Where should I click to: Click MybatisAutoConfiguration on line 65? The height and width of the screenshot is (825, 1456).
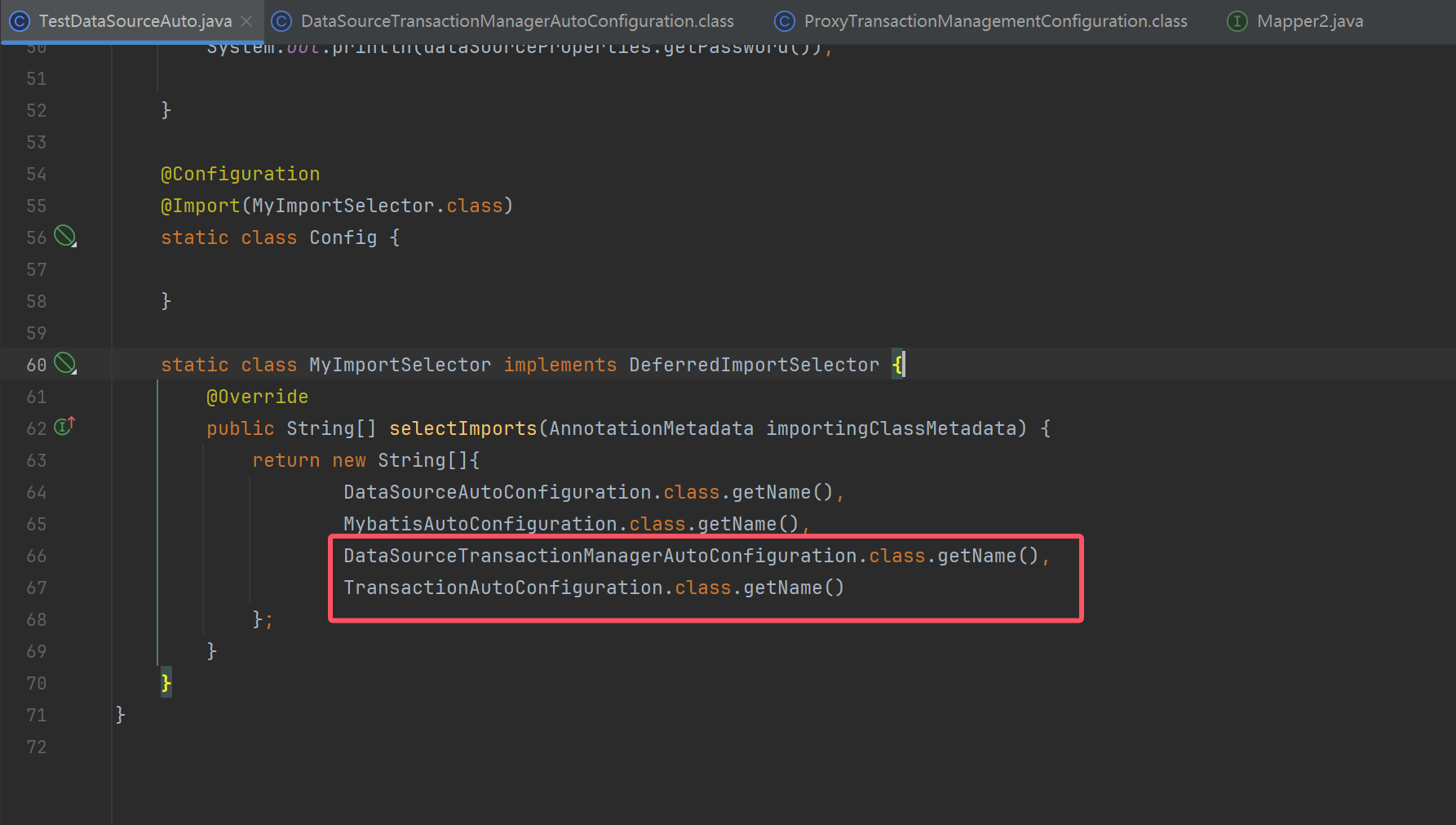point(480,524)
